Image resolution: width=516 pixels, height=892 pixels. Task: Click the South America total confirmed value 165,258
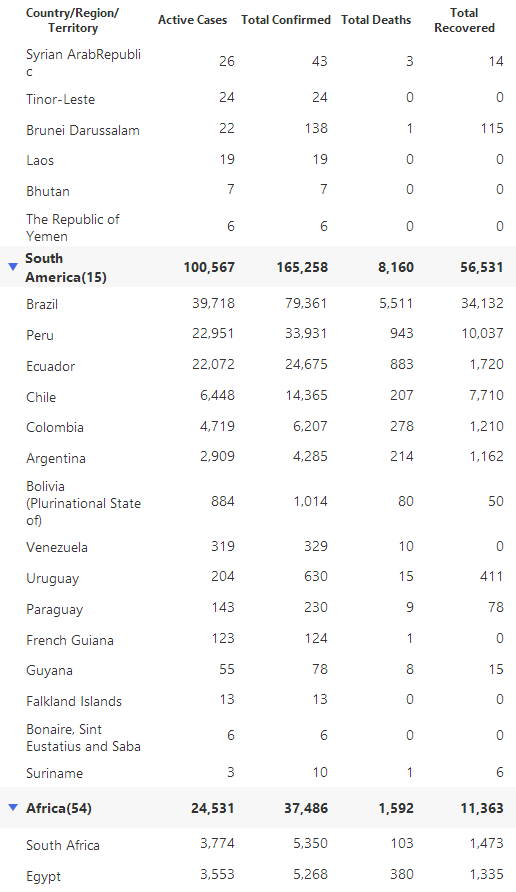[x=302, y=267]
